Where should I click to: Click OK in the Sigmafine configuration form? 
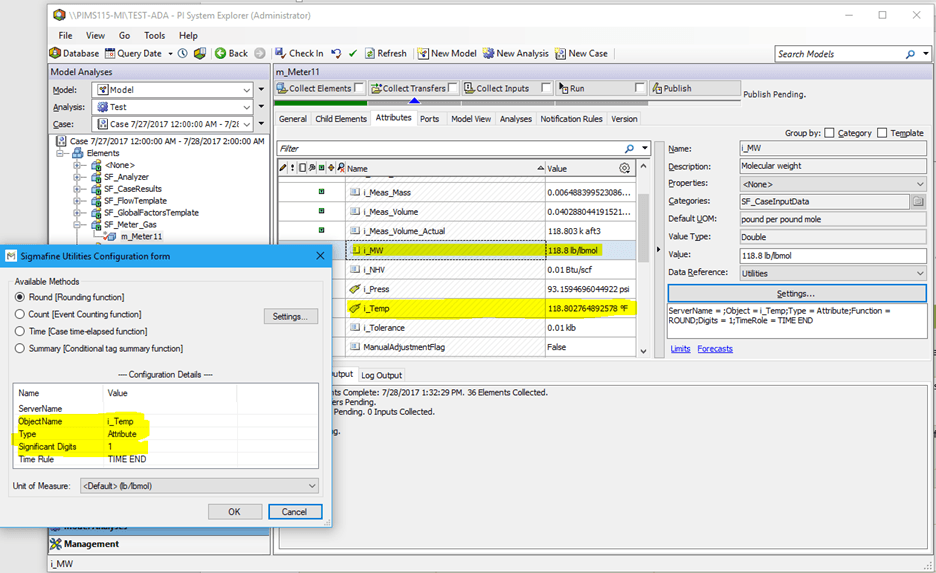point(234,511)
